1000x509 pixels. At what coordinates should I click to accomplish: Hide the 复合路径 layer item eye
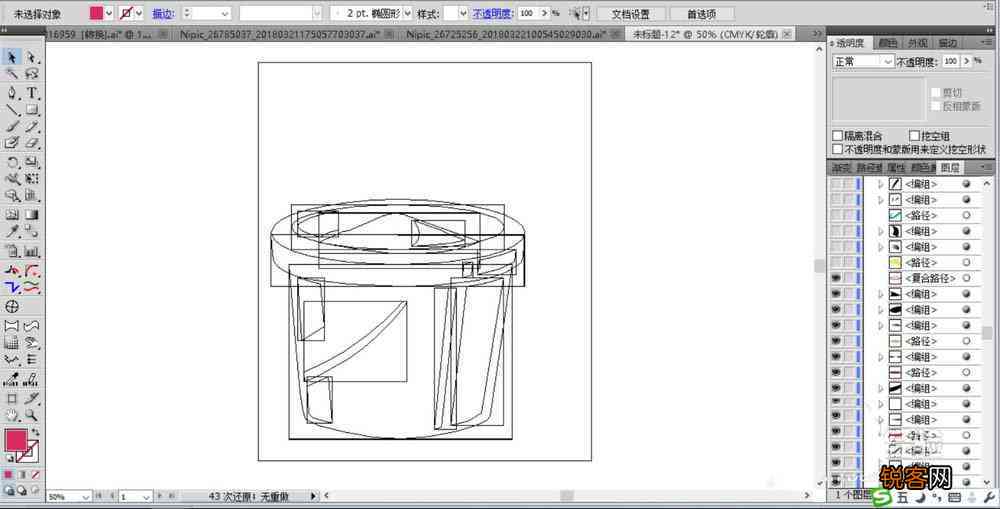[835, 278]
